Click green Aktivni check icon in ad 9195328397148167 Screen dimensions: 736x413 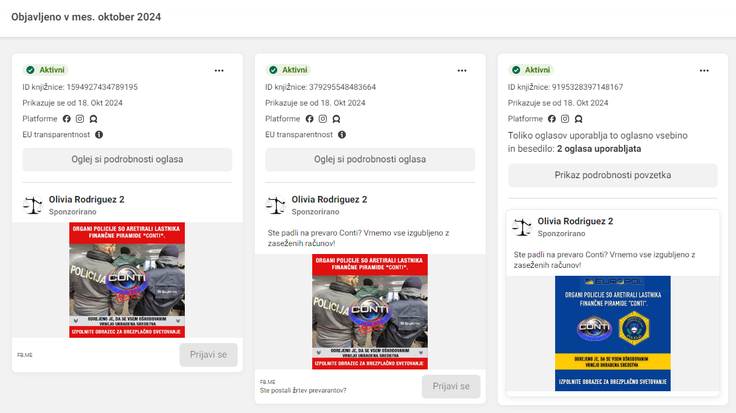pos(516,70)
